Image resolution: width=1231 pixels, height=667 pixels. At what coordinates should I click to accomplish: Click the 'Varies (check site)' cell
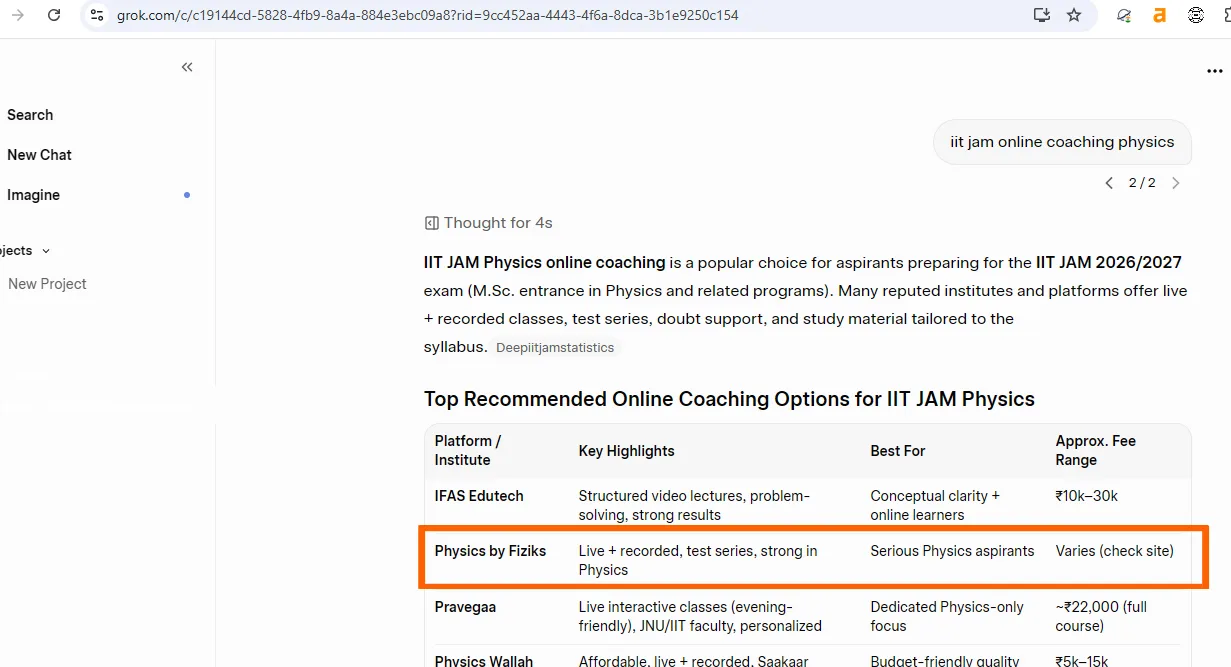[1115, 551]
